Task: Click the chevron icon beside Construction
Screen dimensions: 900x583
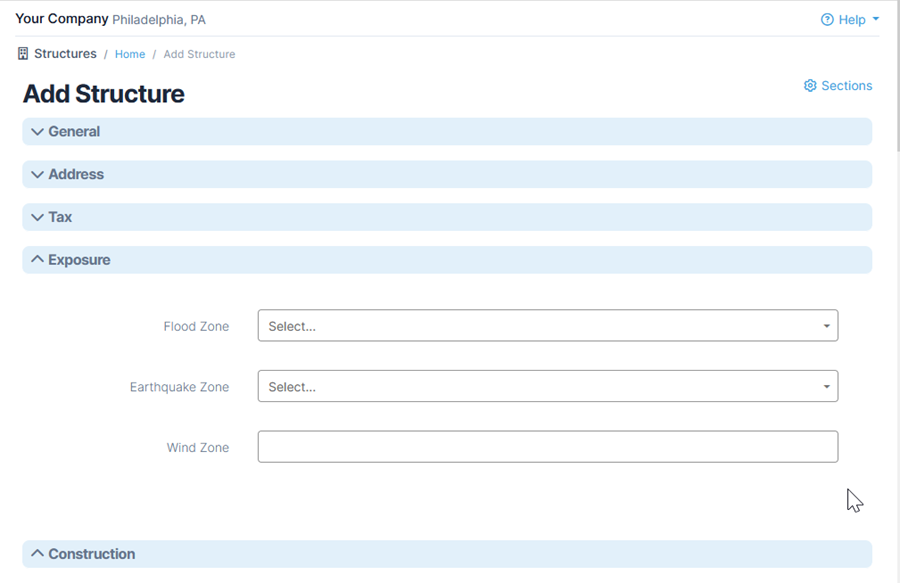Action: point(37,554)
